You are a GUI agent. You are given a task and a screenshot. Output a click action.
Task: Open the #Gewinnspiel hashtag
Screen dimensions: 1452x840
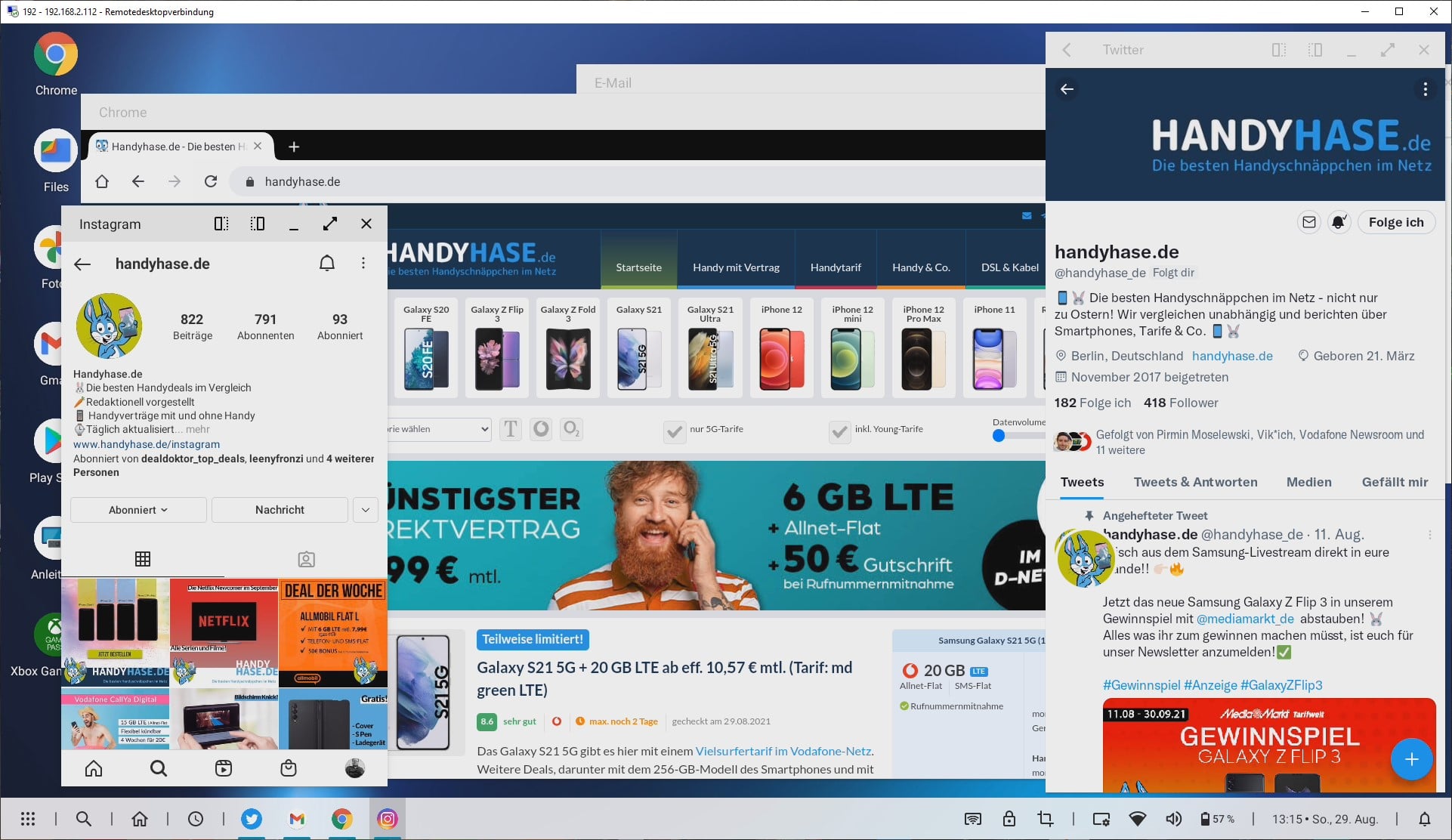(x=1141, y=685)
